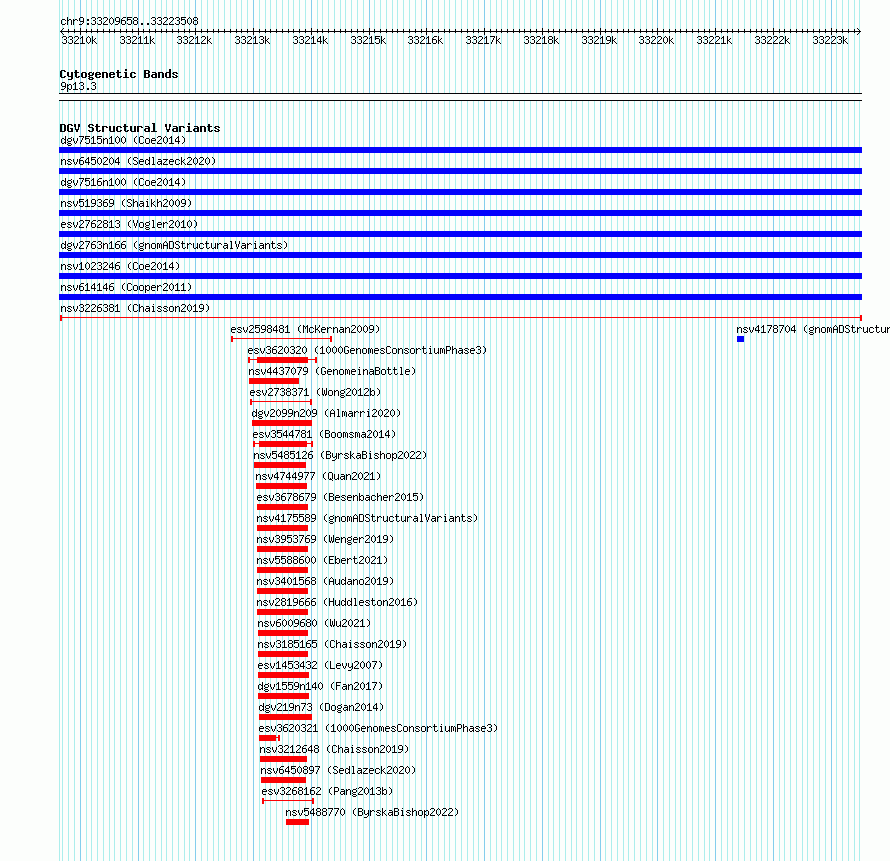Click nsv3953769 (Wenger2019) label

click(x=325, y=539)
